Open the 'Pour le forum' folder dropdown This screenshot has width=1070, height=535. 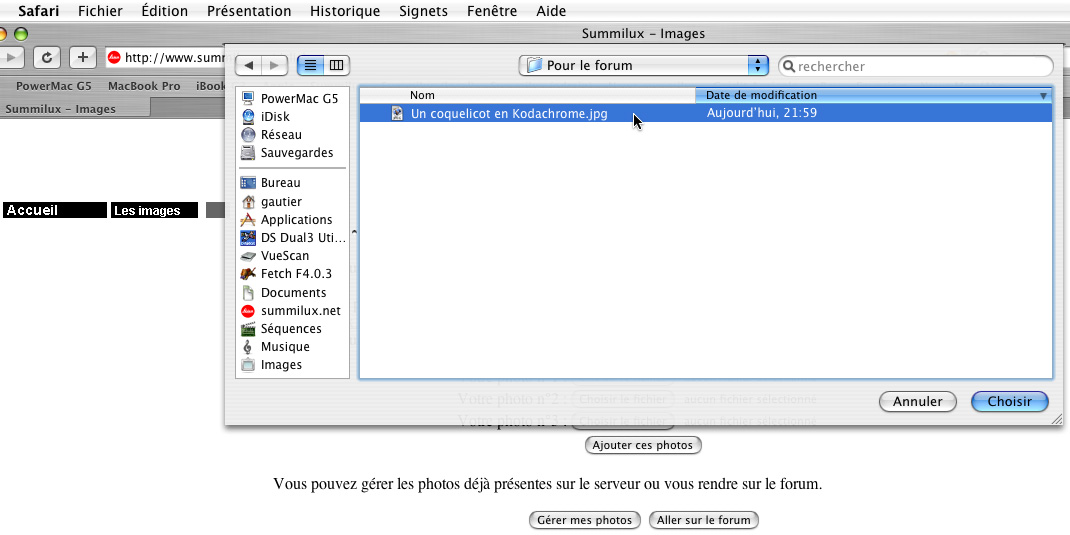(x=643, y=66)
